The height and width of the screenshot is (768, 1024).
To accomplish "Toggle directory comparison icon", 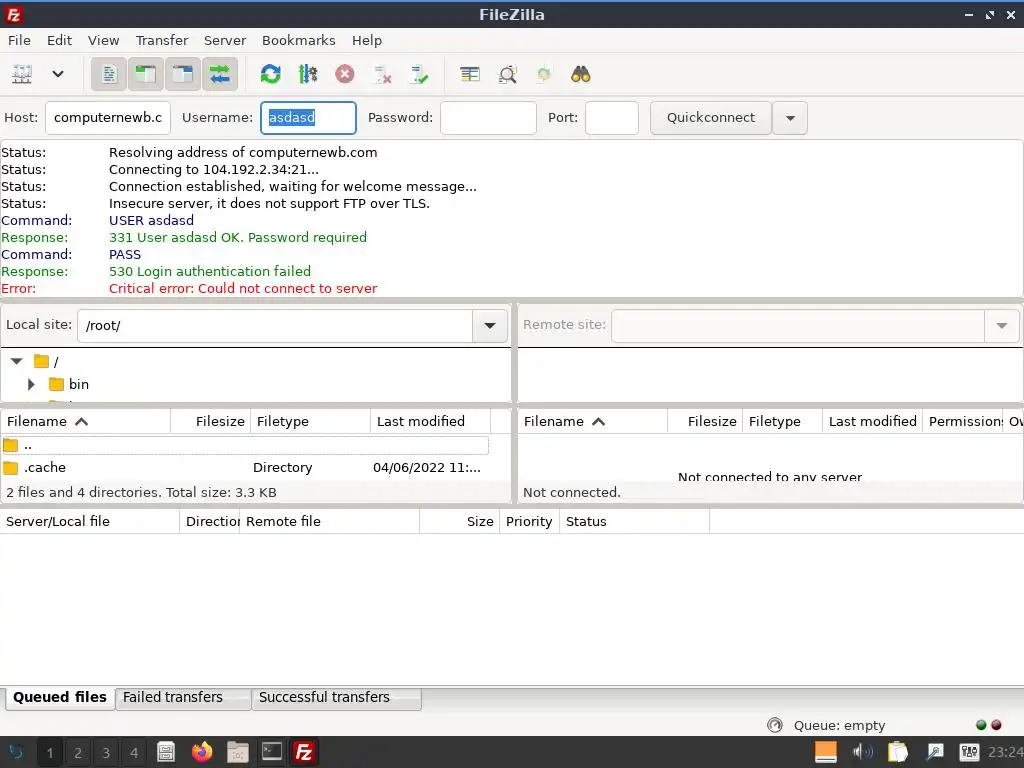I will 507,74.
